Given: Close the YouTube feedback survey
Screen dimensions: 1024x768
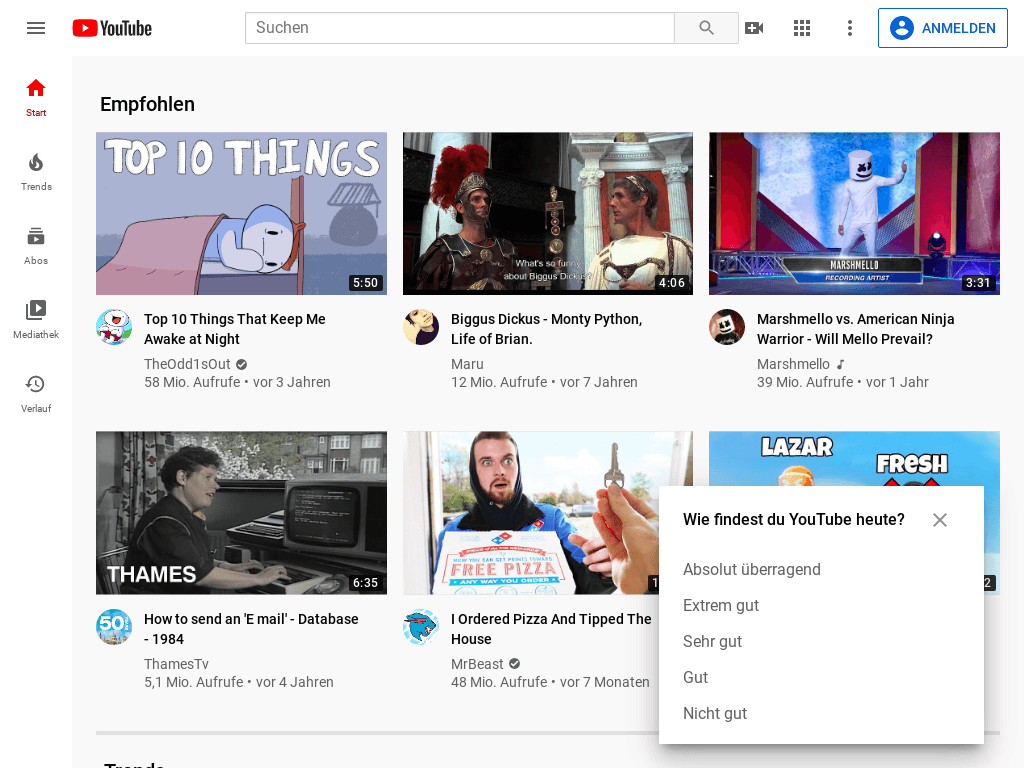Looking at the screenshot, I should [x=940, y=520].
